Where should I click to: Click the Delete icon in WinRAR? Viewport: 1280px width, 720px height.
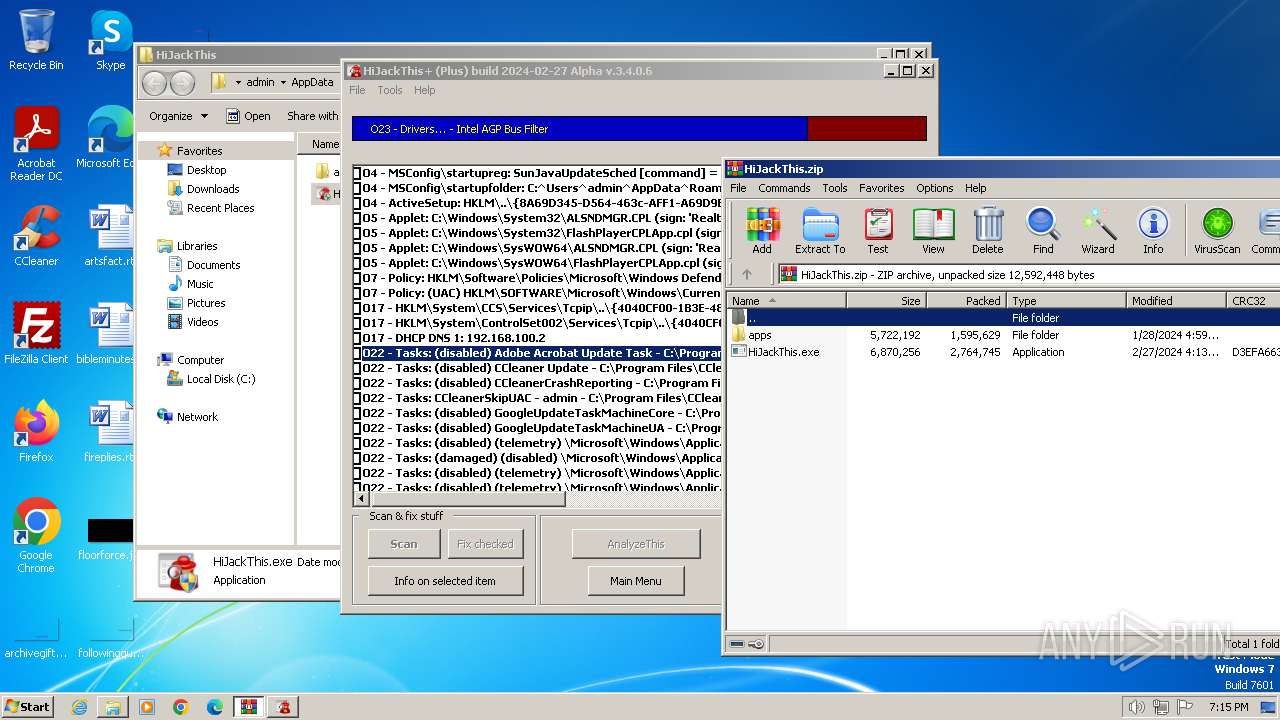tap(987, 231)
